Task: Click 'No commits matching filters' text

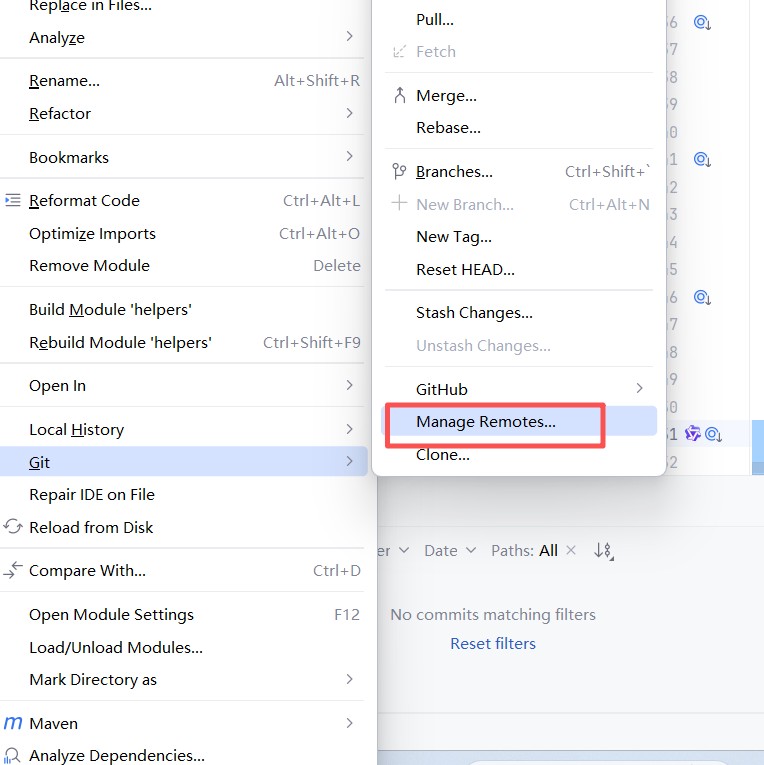Action: [493, 614]
